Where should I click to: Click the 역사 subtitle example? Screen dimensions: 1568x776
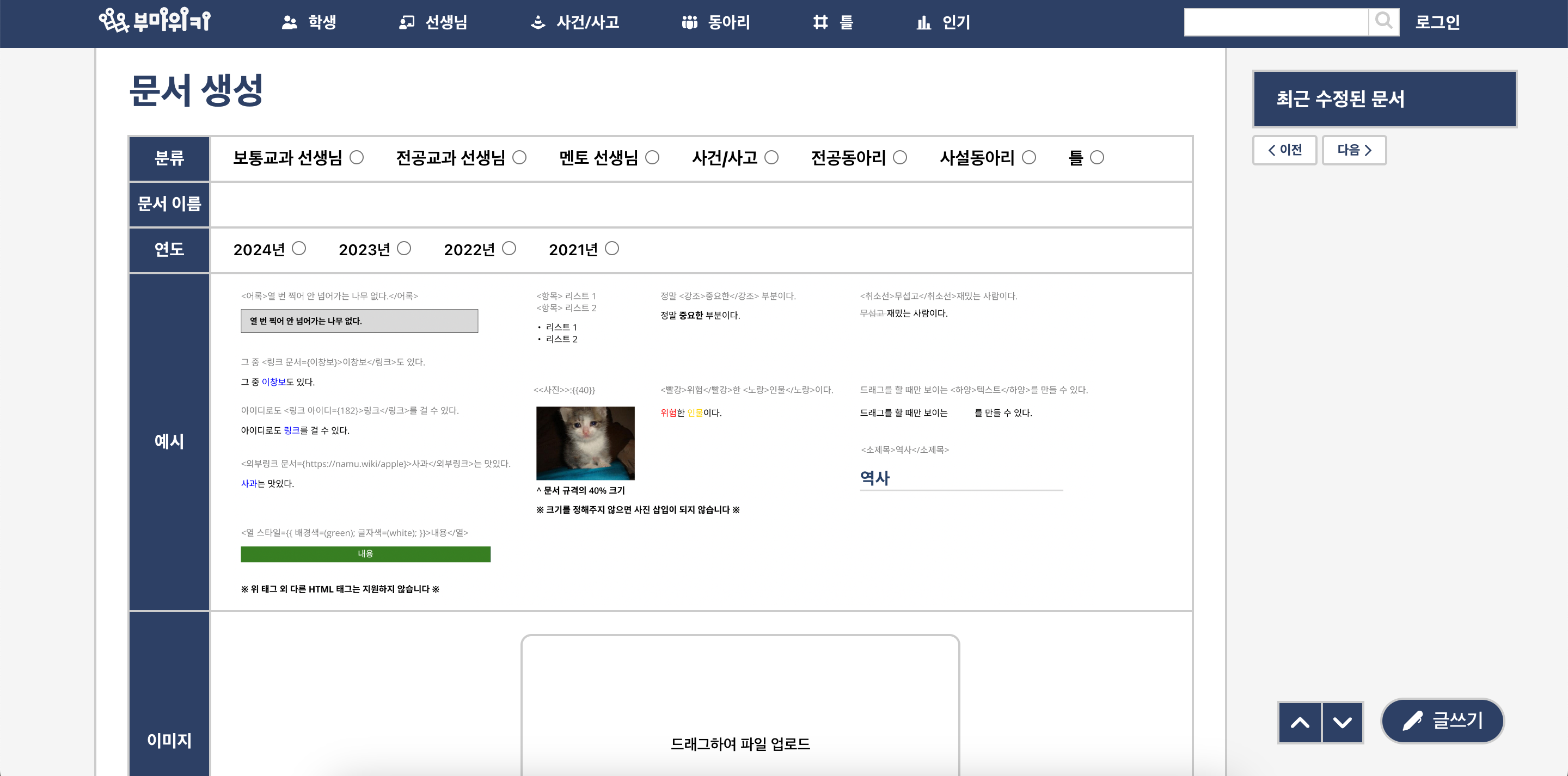click(x=875, y=478)
